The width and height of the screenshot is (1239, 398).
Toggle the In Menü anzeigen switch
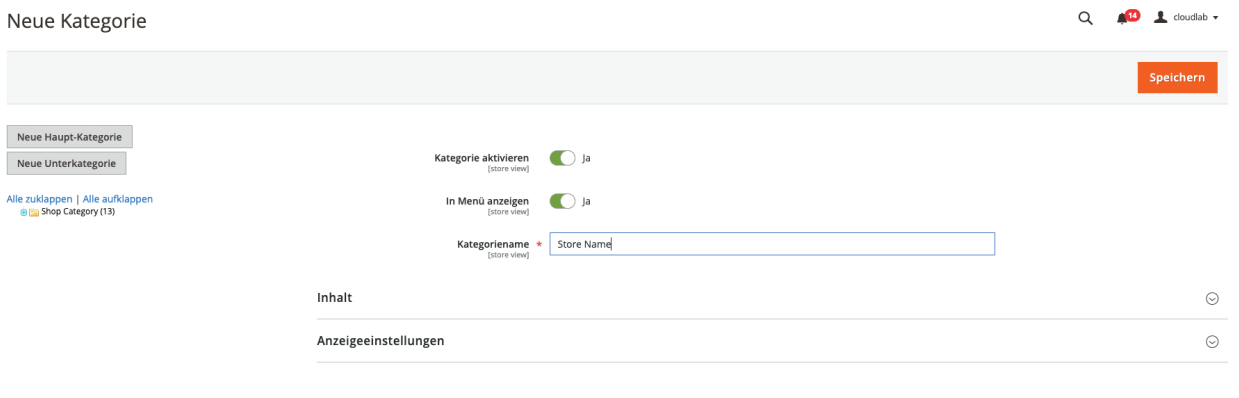(563, 201)
